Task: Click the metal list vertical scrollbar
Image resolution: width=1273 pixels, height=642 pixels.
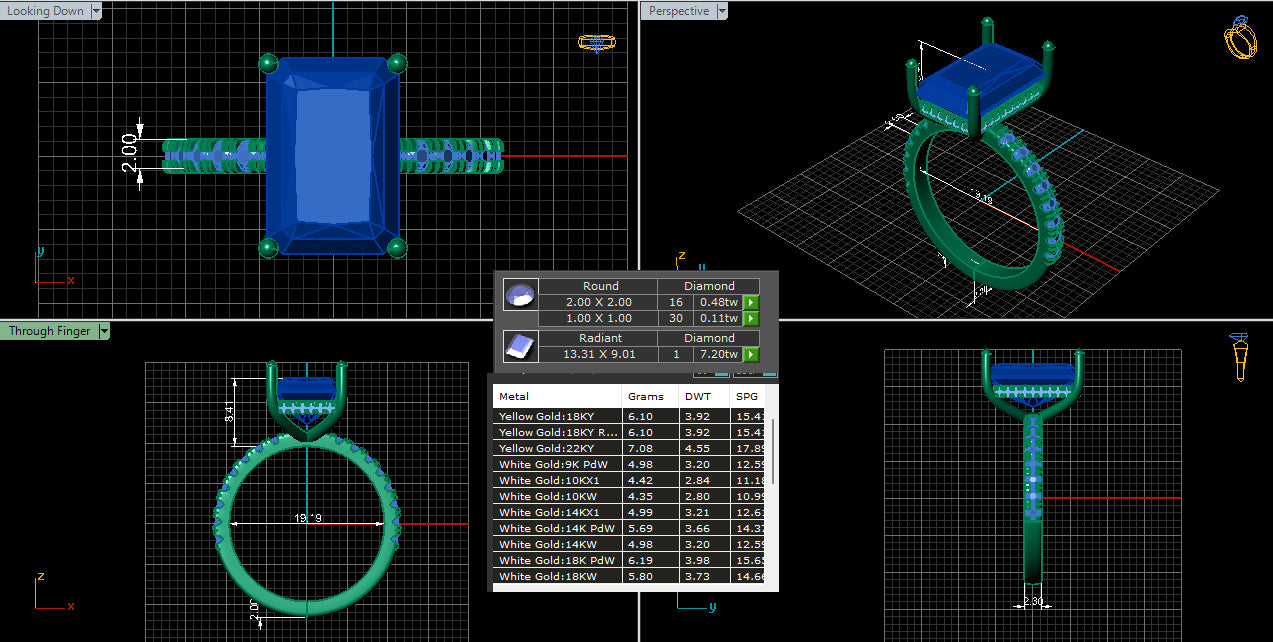Action: click(x=774, y=450)
